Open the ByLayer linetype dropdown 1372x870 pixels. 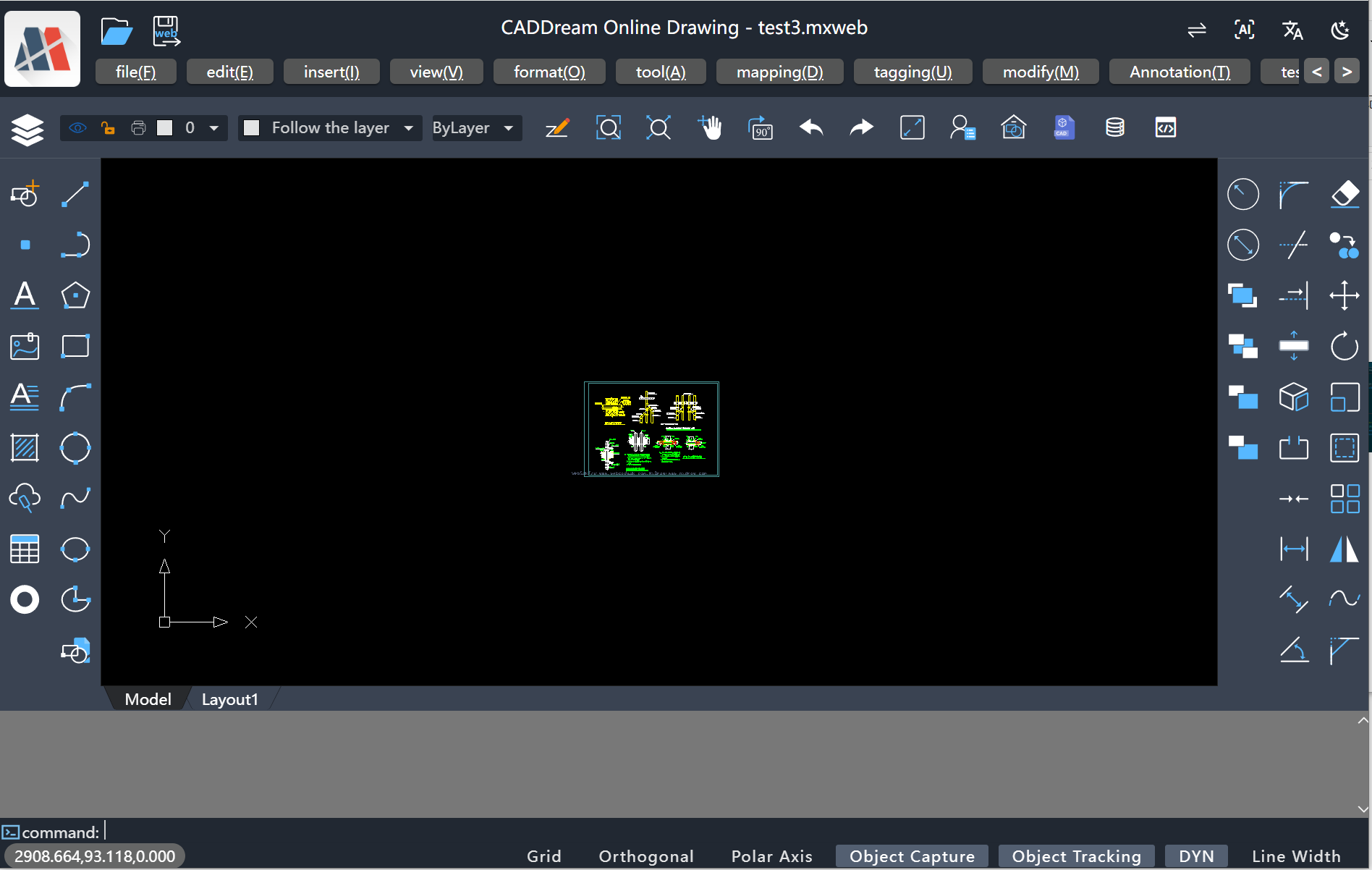[x=509, y=128]
